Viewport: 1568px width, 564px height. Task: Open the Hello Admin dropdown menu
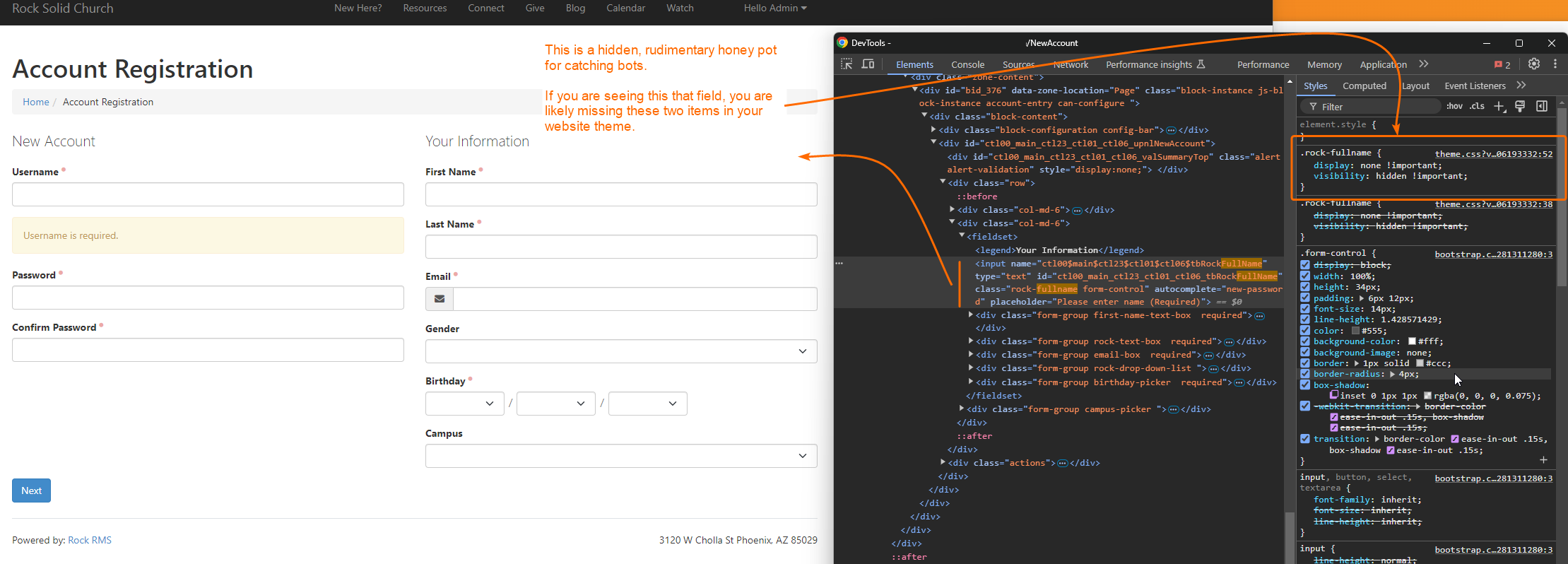point(774,8)
